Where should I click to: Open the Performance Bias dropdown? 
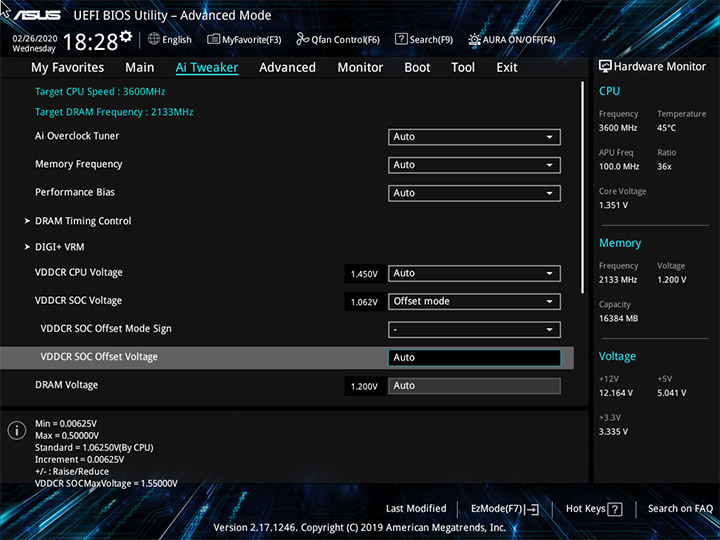click(474, 193)
